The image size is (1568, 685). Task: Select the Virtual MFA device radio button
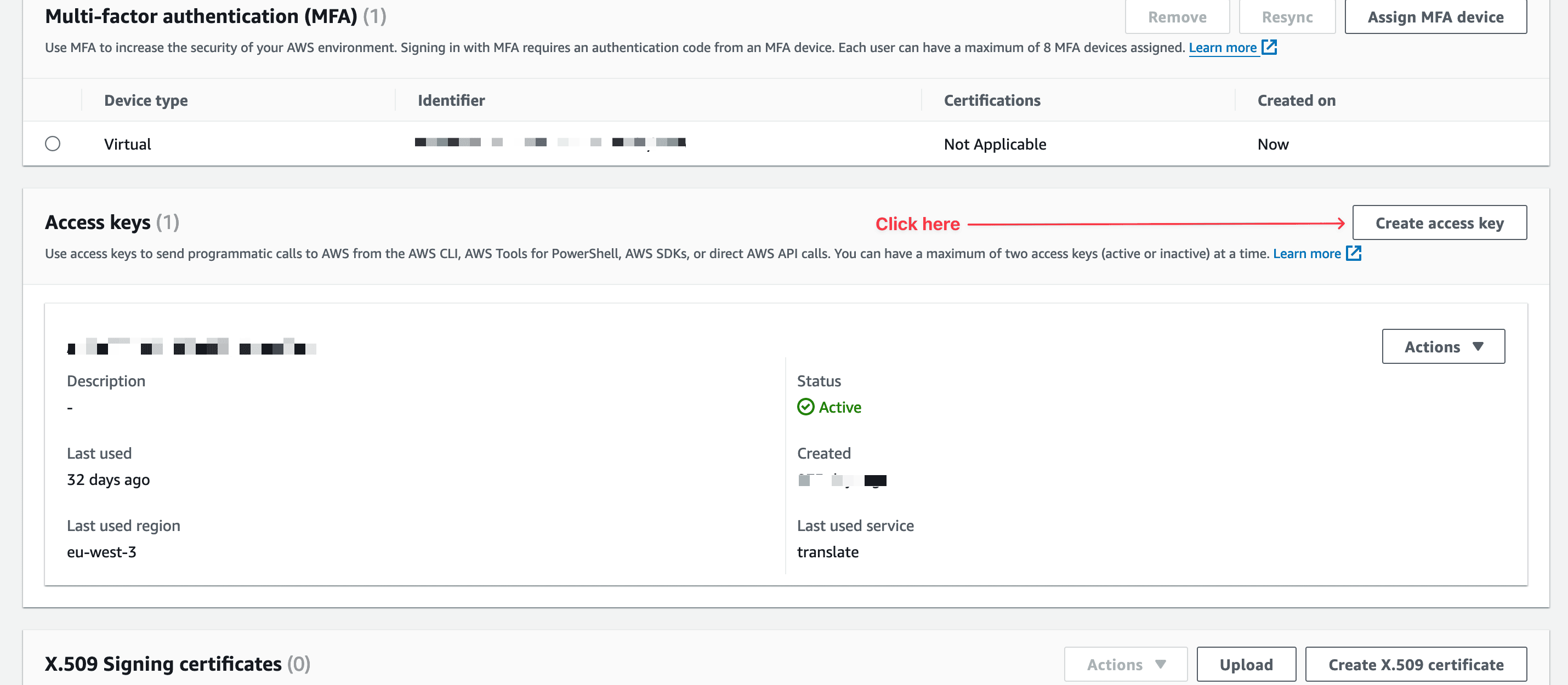point(53,143)
